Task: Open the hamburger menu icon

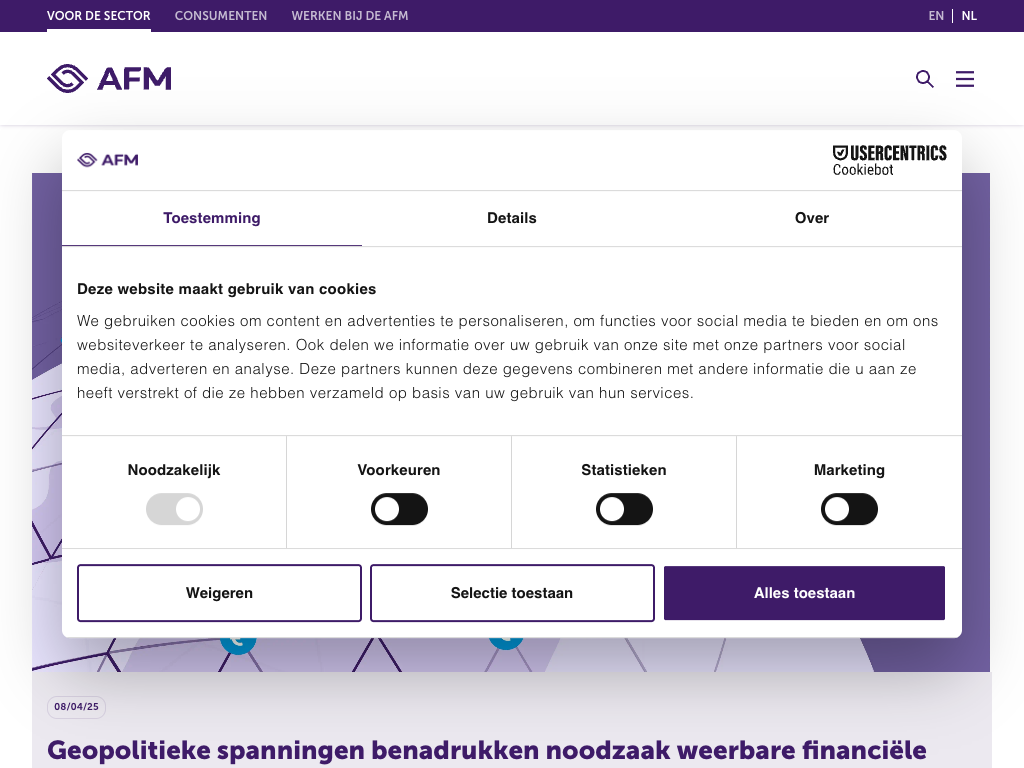Action: [x=964, y=79]
